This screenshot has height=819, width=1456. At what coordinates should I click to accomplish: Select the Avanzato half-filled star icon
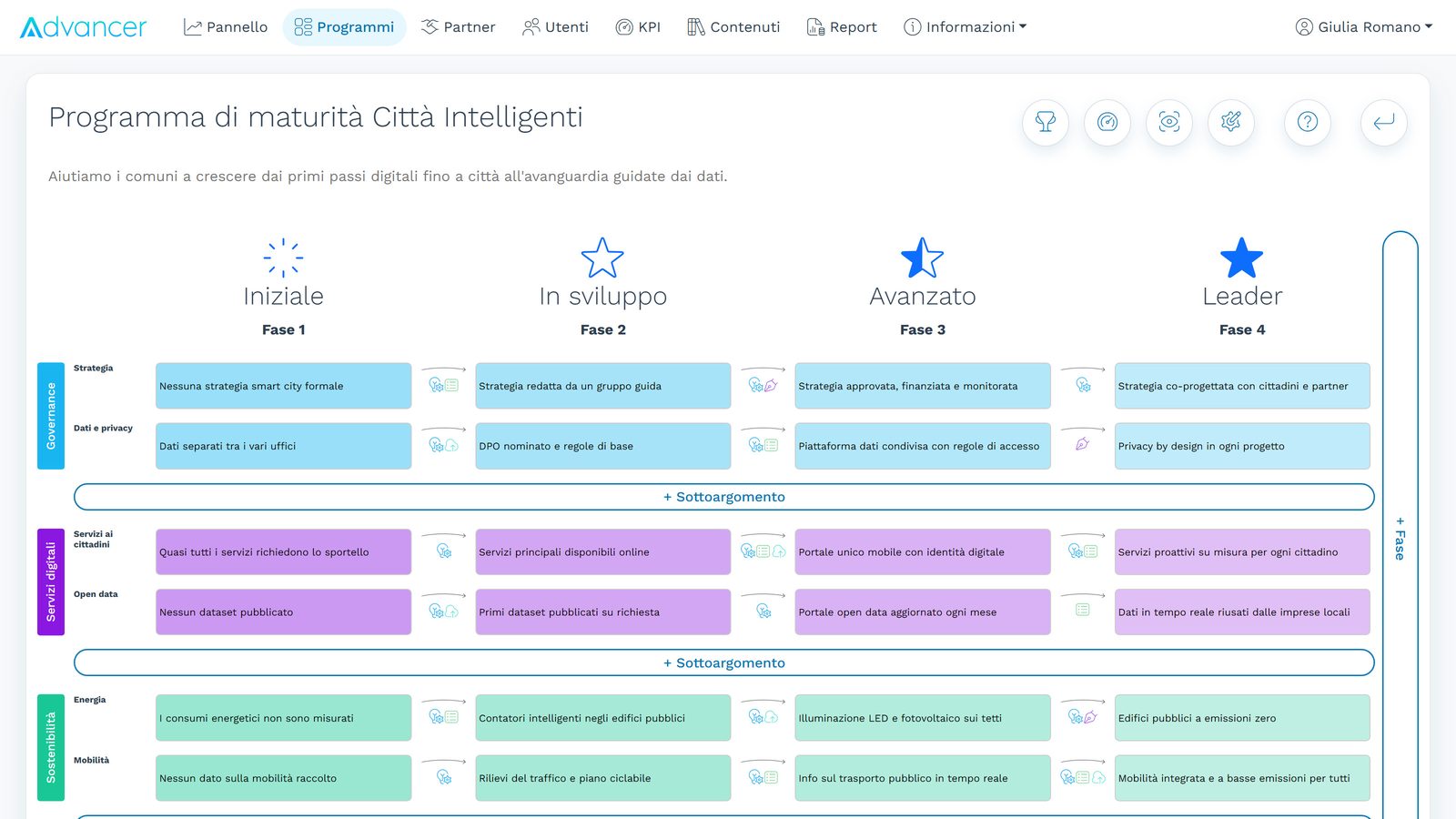coord(922,258)
